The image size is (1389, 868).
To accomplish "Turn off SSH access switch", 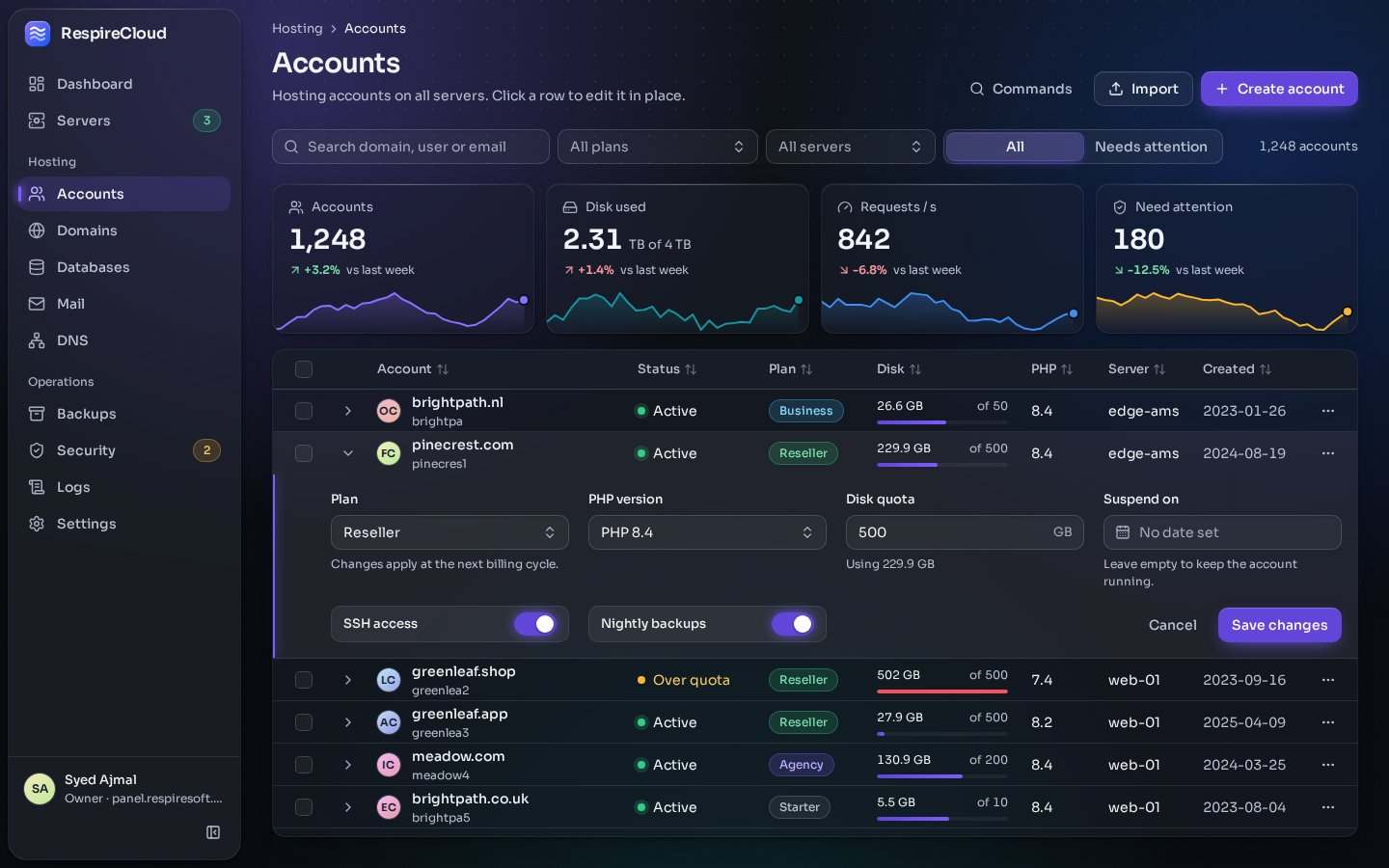I will click(x=535, y=624).
